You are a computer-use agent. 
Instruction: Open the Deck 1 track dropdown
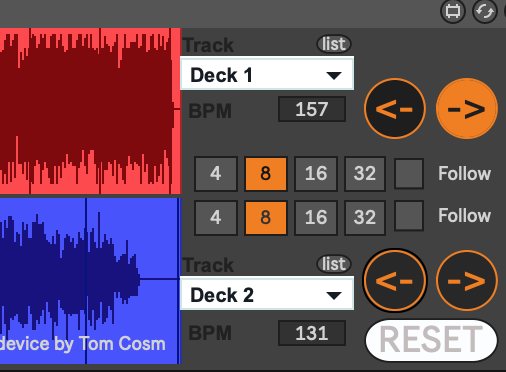tap(267, 74)
